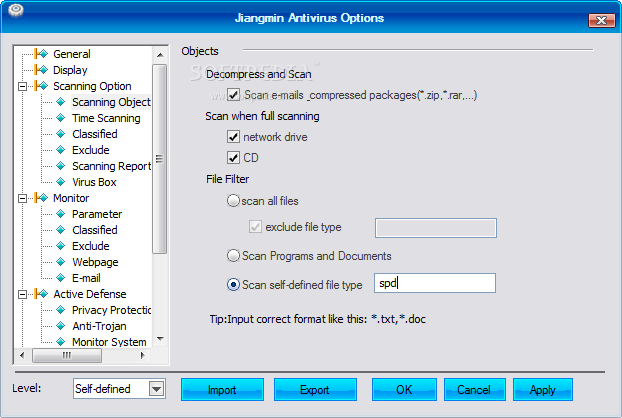This screenshot has width=622, height=418.
Task: Click the diamond icon beside Monitor System
Action: tap(61, 341)
